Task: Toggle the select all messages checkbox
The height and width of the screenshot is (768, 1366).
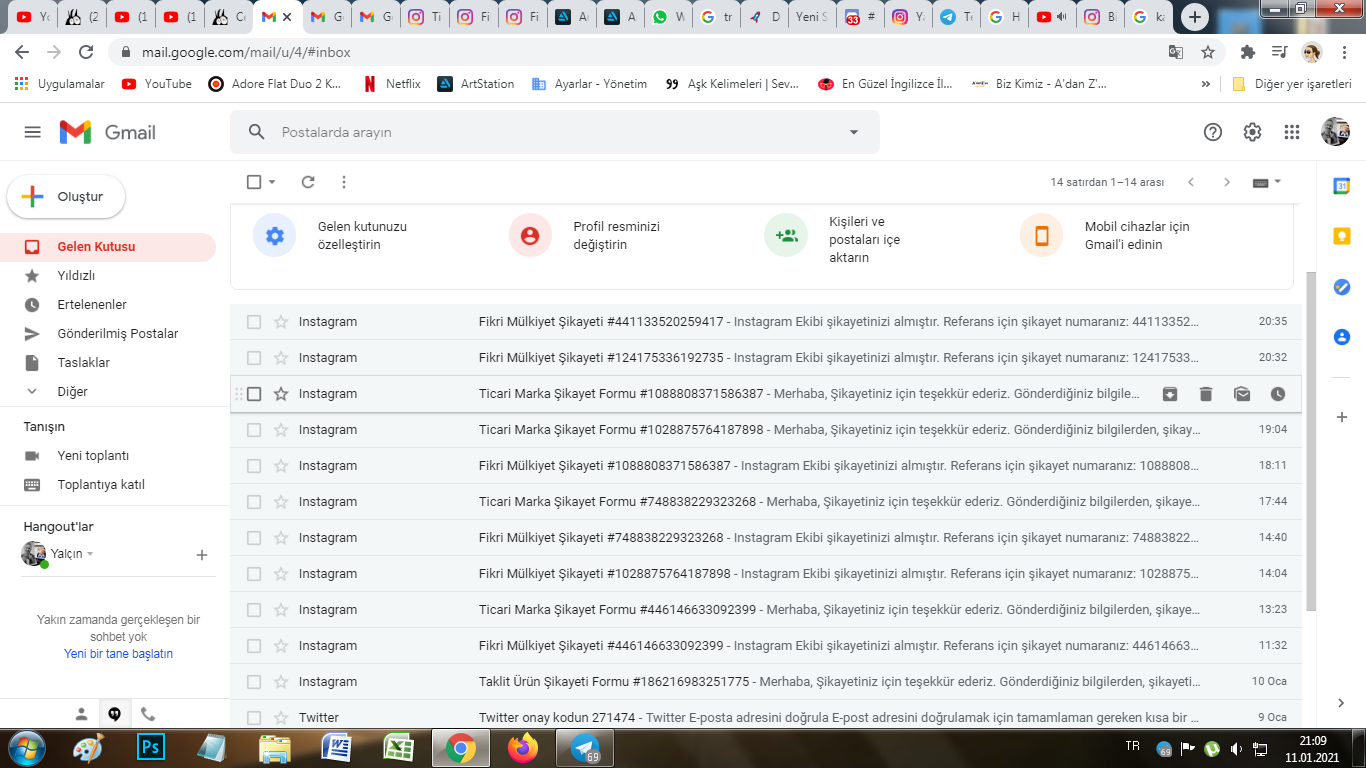Action: [254, 182]
